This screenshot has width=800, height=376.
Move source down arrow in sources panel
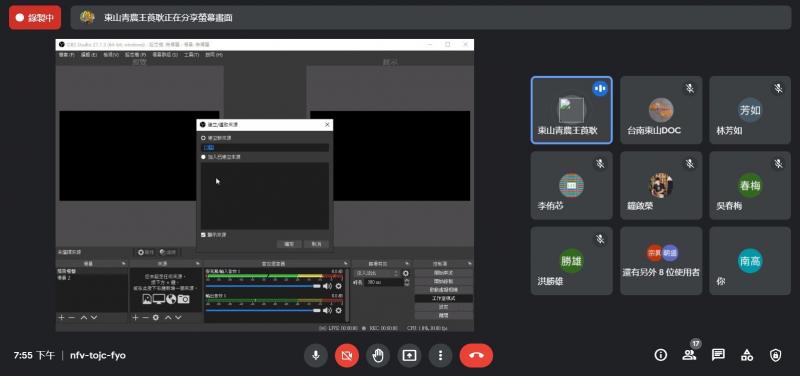178,317
